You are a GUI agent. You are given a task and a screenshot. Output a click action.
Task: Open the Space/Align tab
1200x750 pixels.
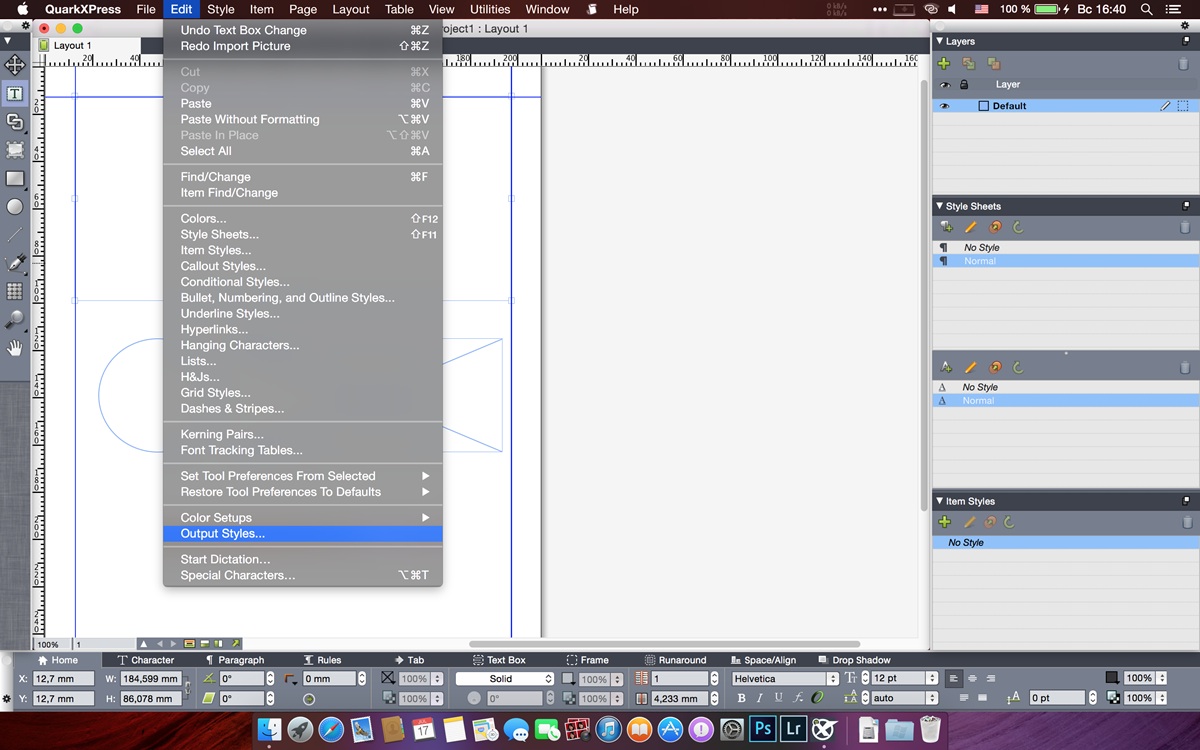coord(765,660)
